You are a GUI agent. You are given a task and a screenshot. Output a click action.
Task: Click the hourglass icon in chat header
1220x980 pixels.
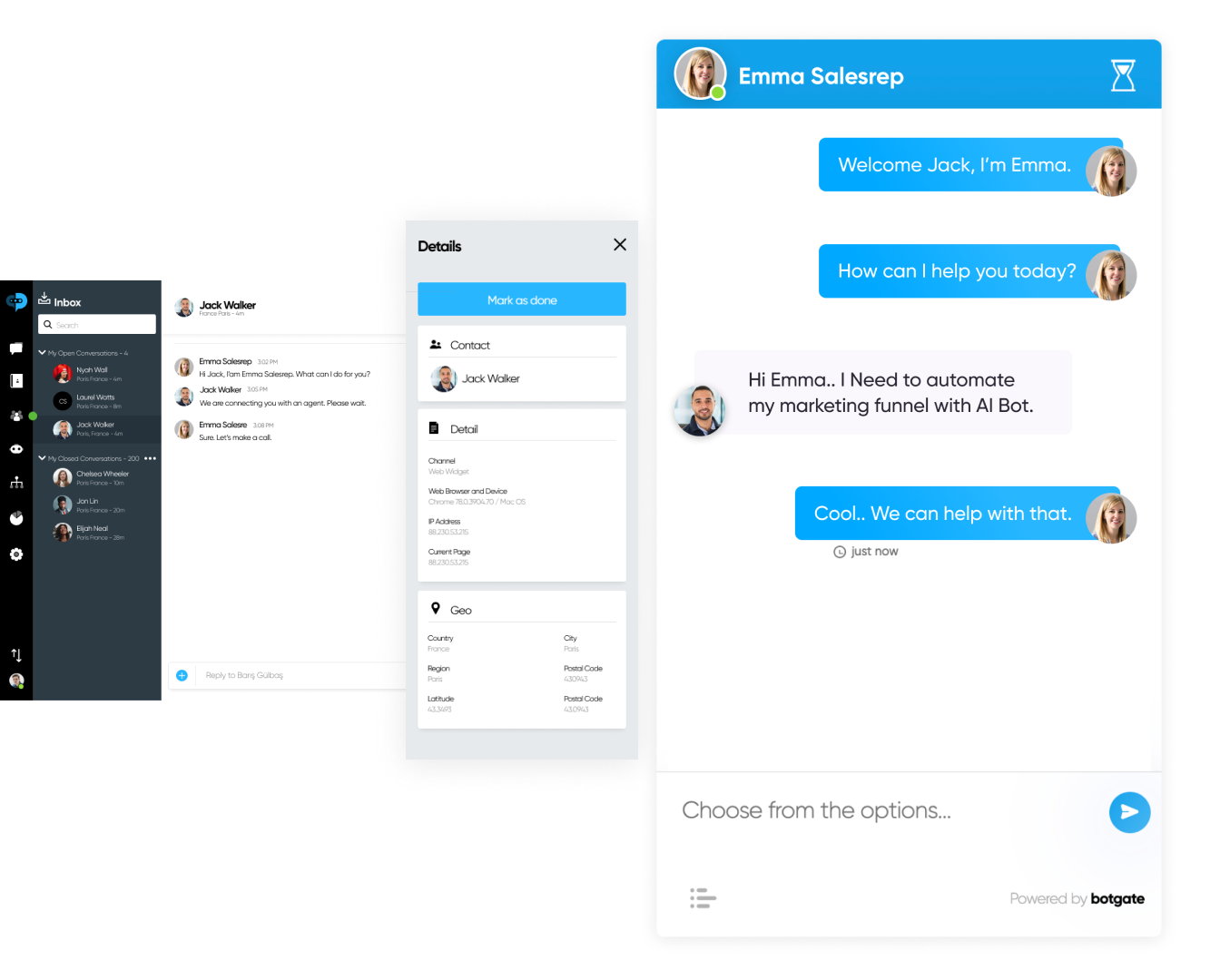click(1123, 75)
